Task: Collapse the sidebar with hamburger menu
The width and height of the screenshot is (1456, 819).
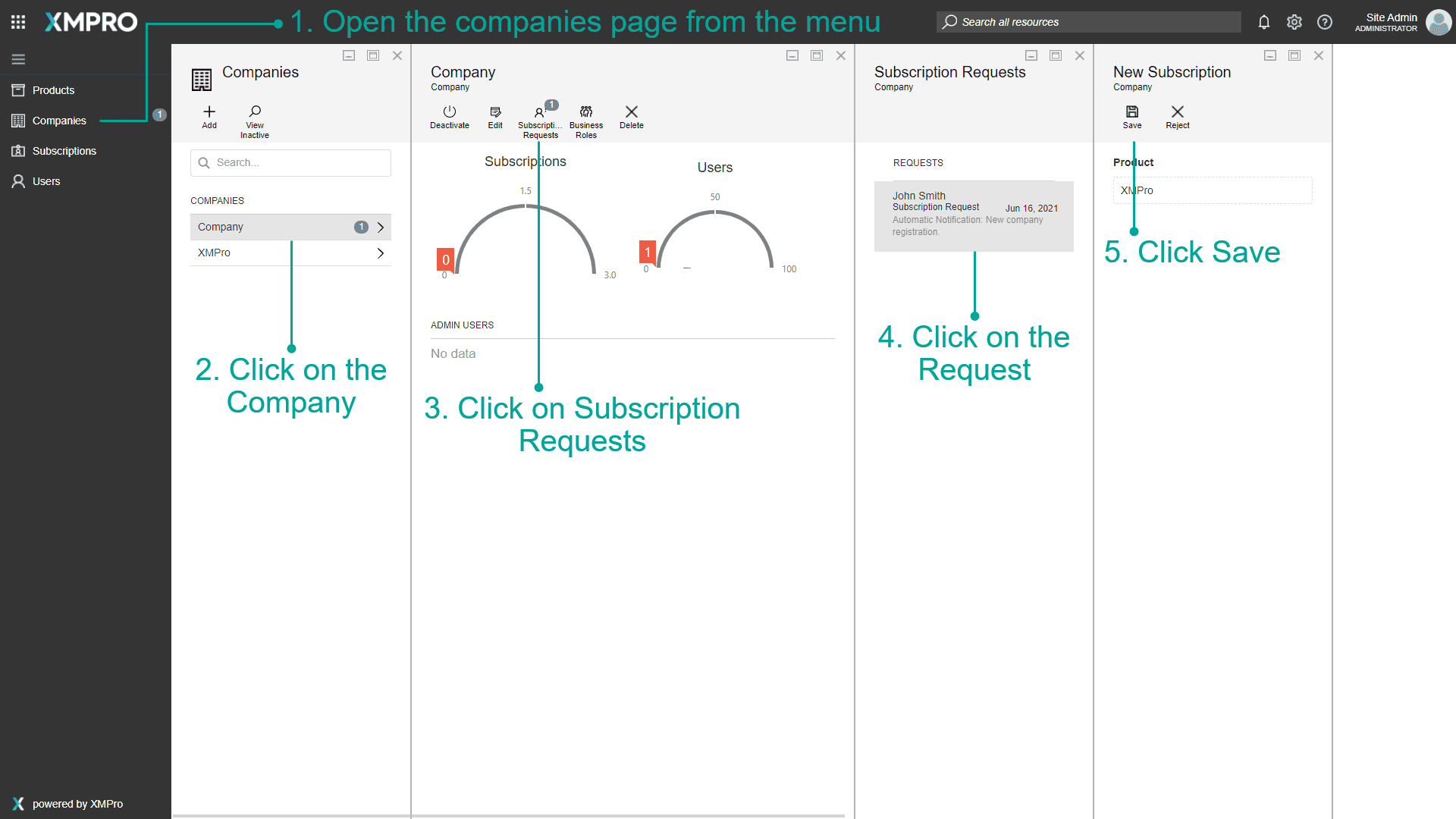Action: coord(18,58)
